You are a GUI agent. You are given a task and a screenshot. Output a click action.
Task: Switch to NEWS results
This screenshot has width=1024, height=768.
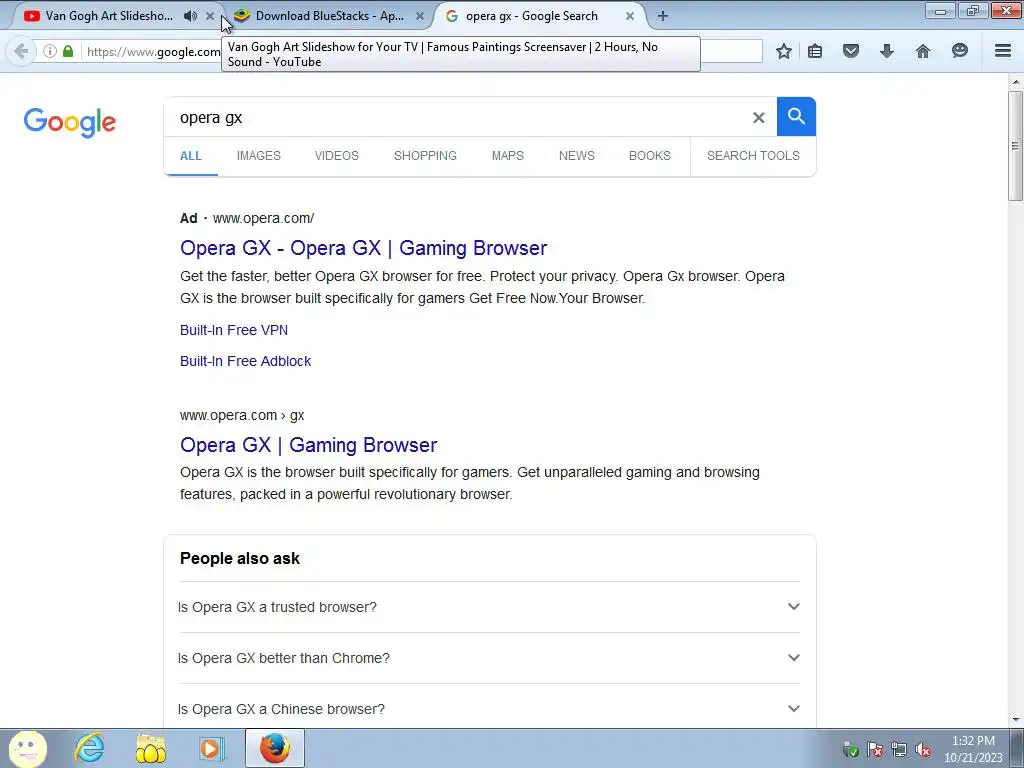pyautogui.click(x=577, y=155)
